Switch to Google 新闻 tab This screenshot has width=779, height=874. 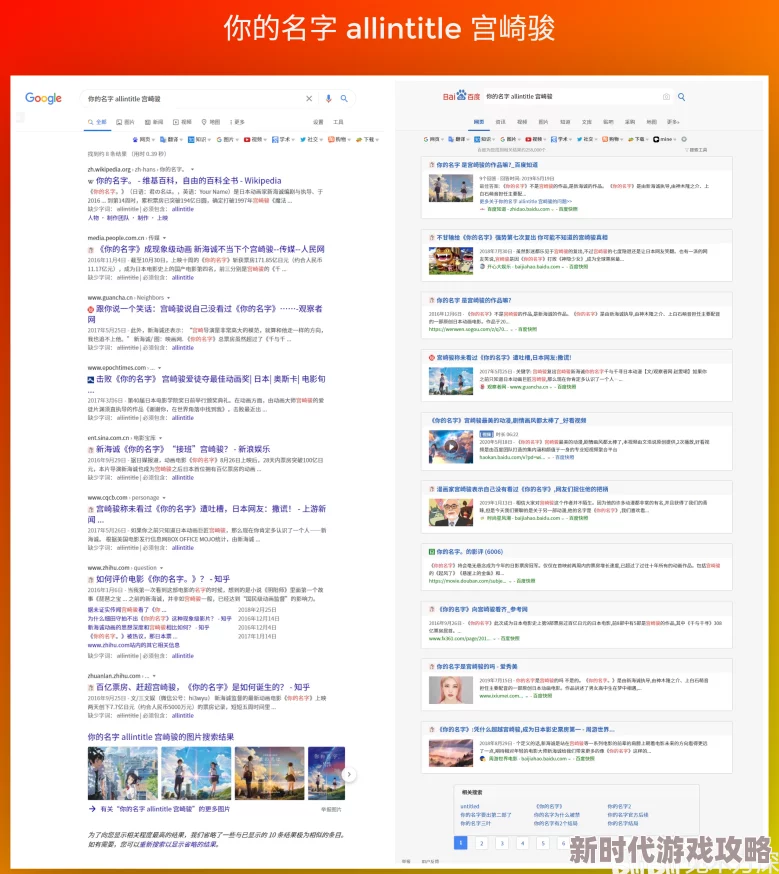(154, 122)
